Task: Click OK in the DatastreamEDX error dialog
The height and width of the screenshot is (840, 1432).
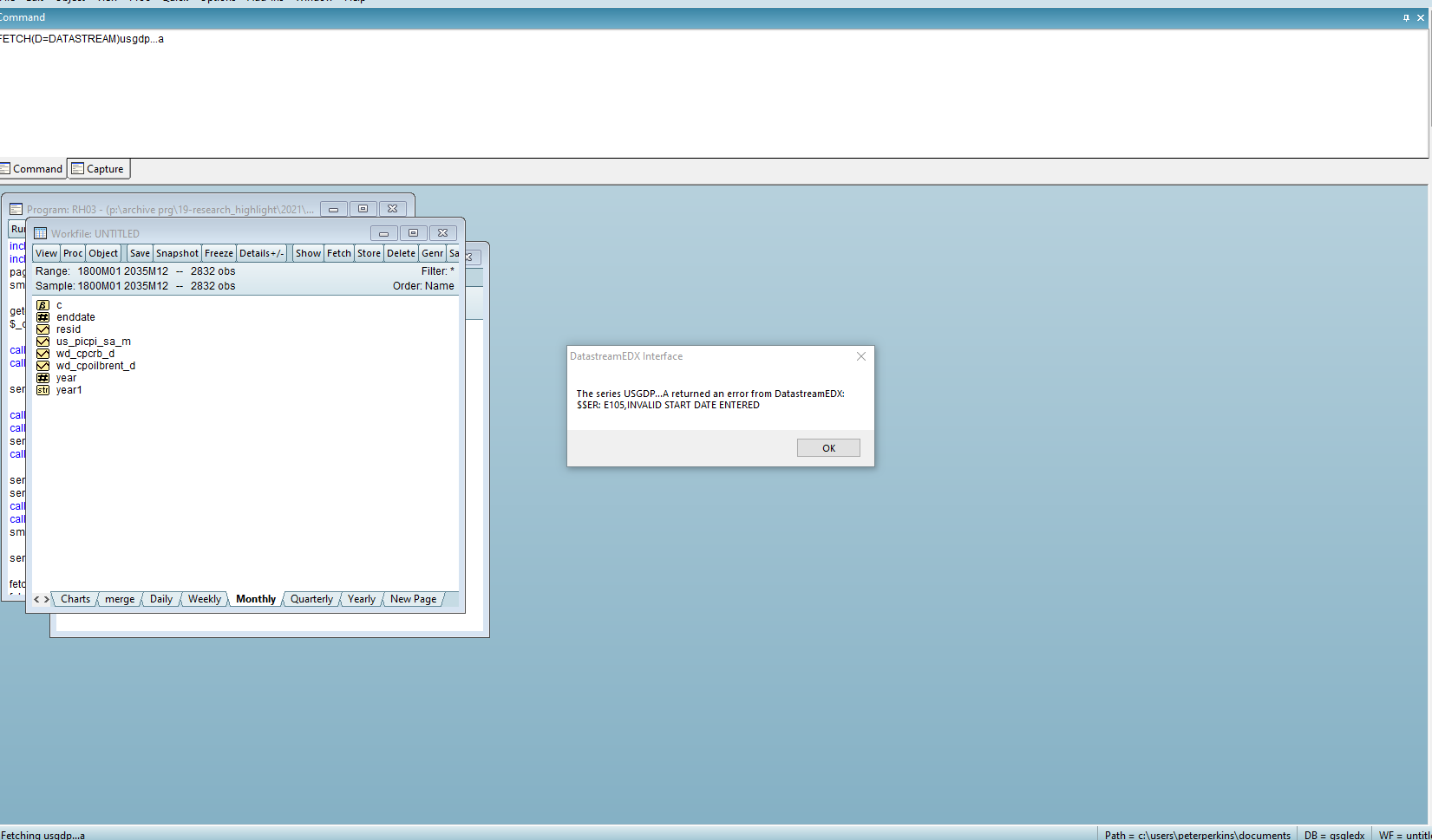Action: click(828, 448)
